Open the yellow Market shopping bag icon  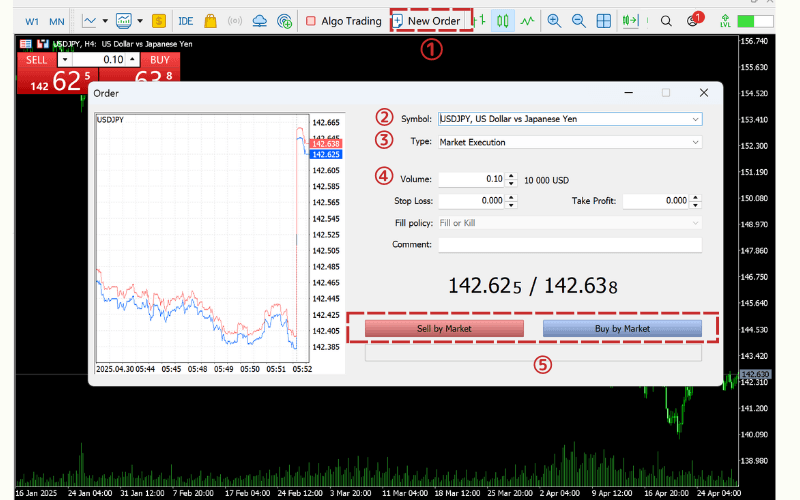[210, 20]
